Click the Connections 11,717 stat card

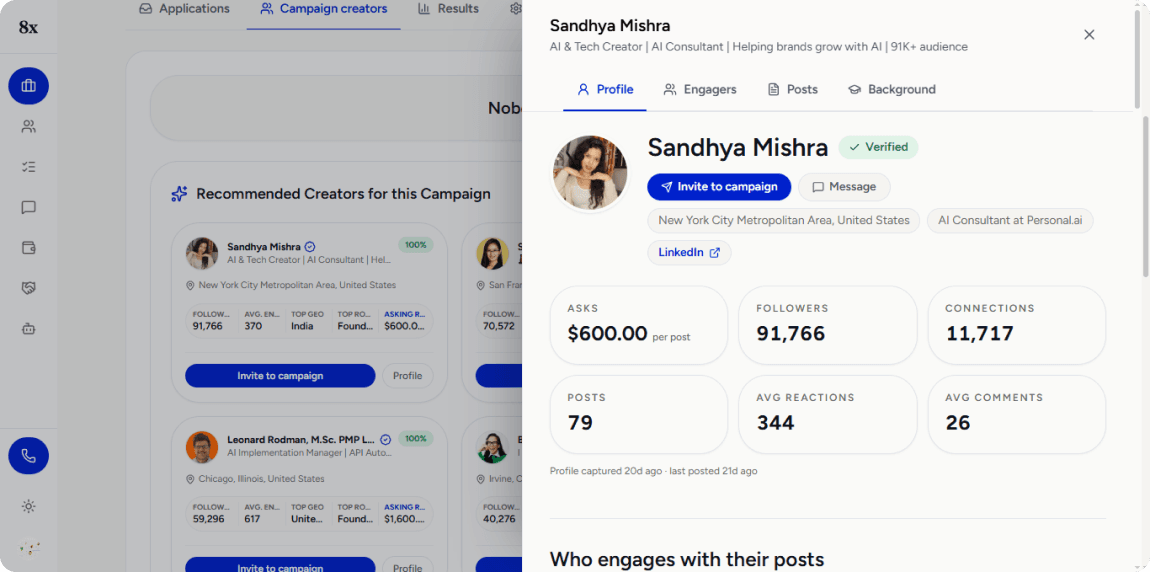coord(1017,325)
